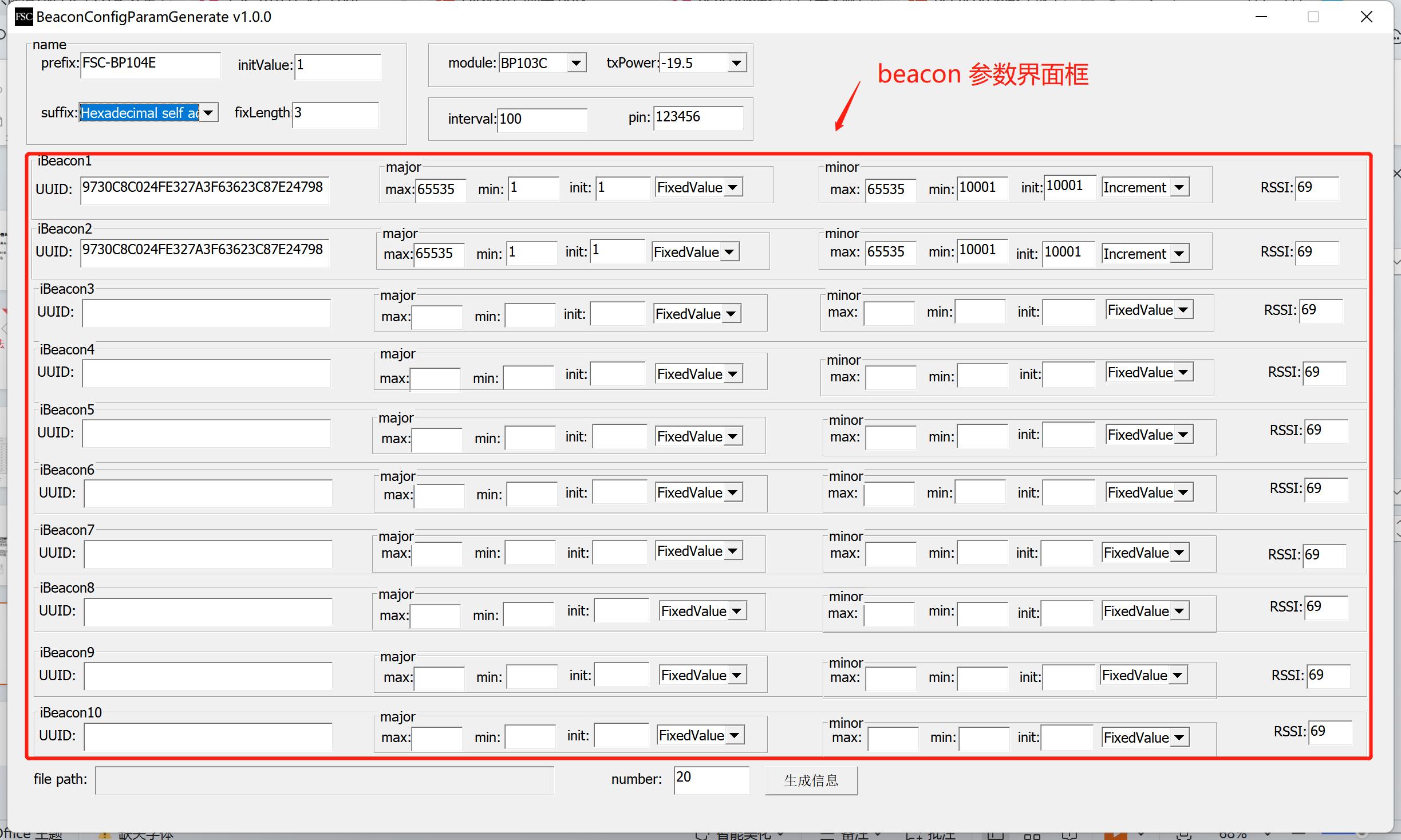
Task: Click the number field showing 20
Action: click(711, 779)
